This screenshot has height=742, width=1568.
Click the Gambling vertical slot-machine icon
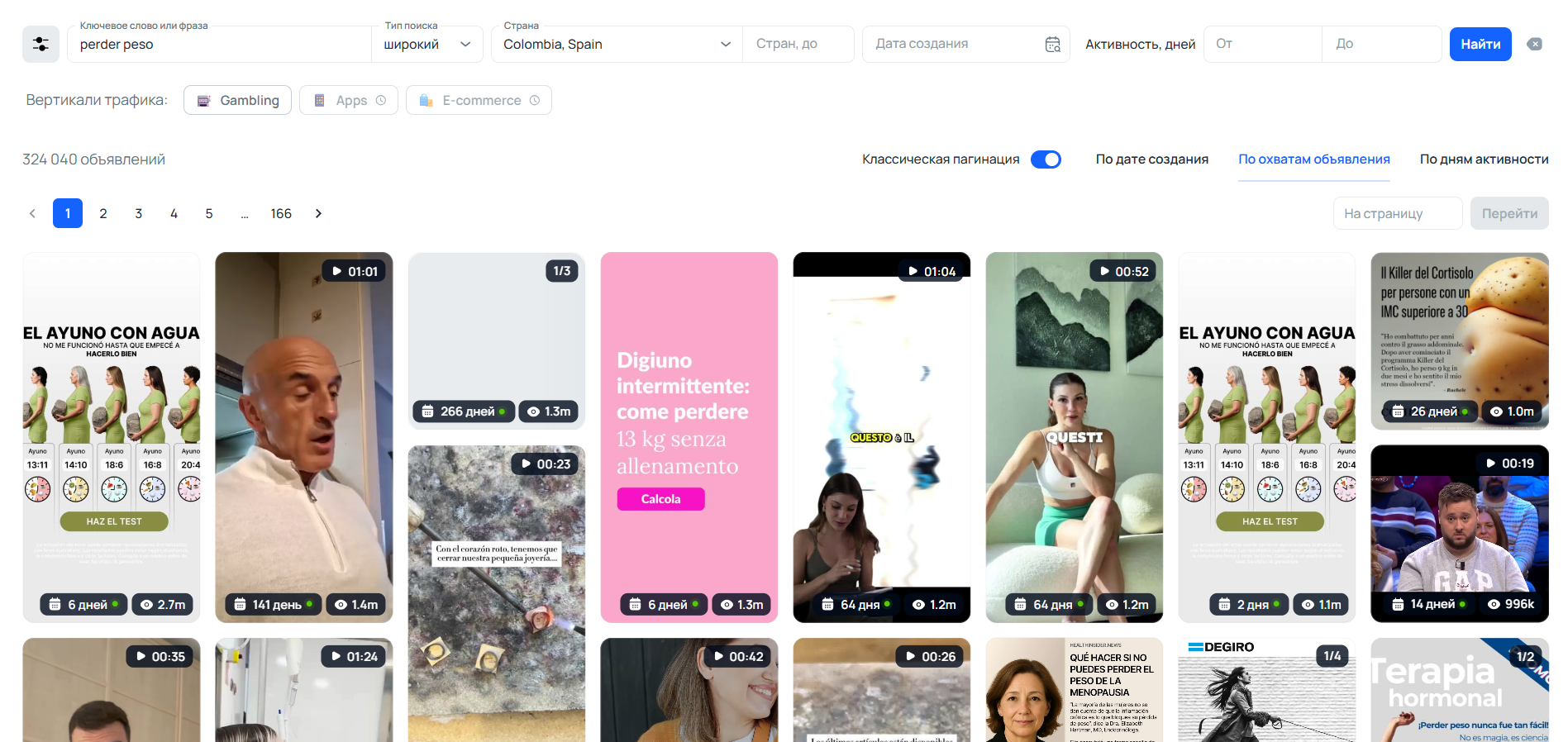click(x=204, y=101)
